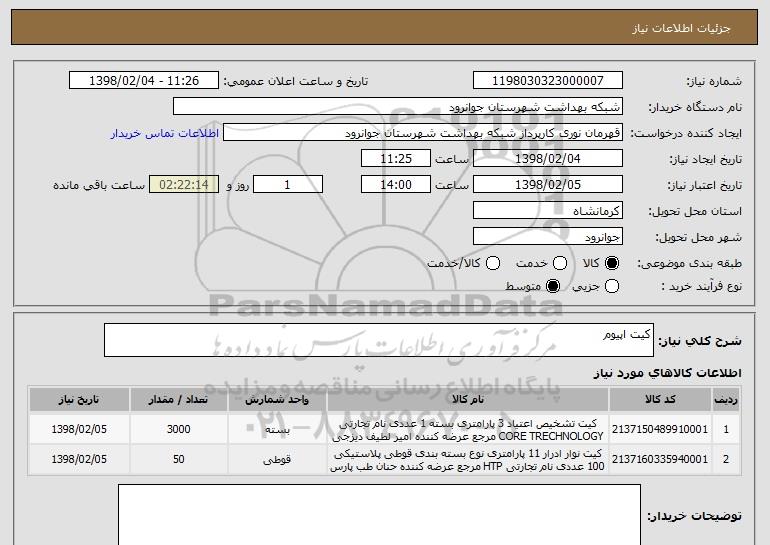Click the validity time field 14:00
Viewport: 770px width, 545px height.
point(396,185)
